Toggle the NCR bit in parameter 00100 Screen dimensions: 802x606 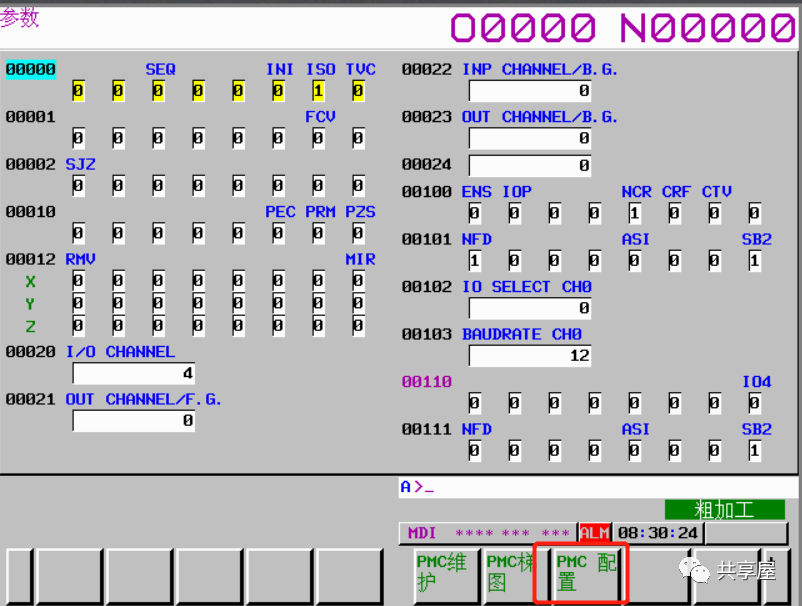pos(634,213)
